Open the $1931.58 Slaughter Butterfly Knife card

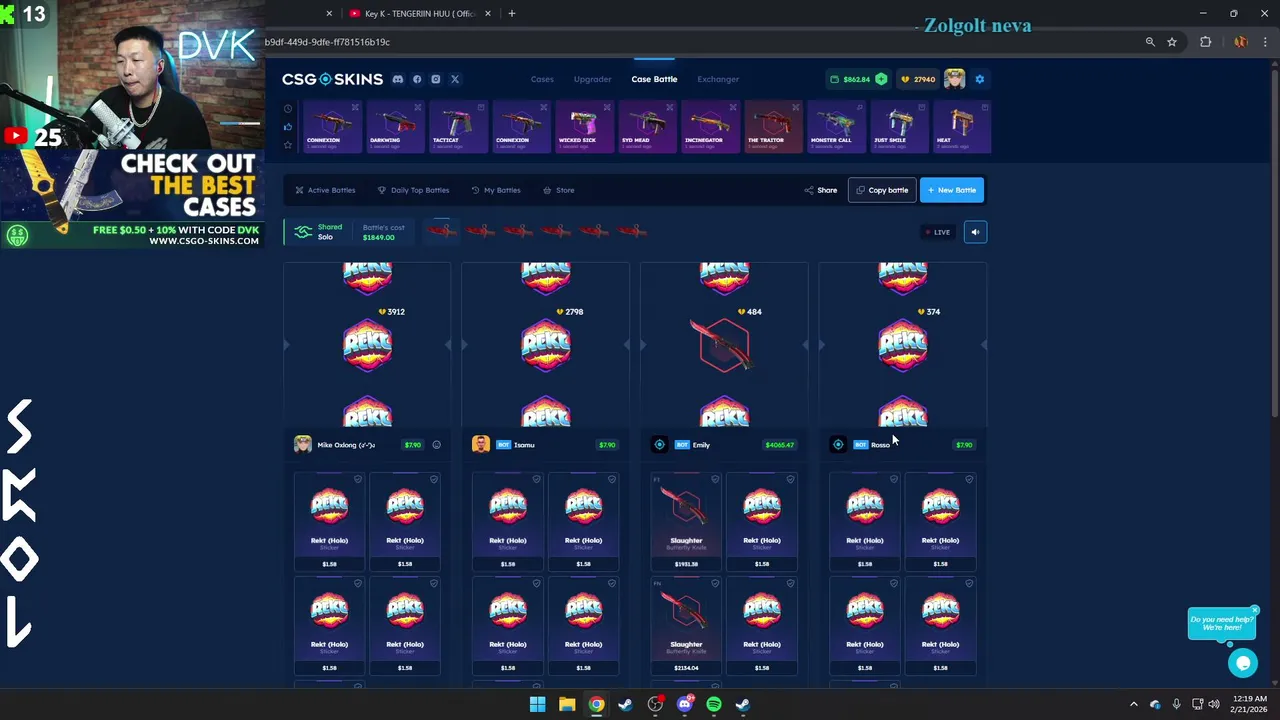686,522
